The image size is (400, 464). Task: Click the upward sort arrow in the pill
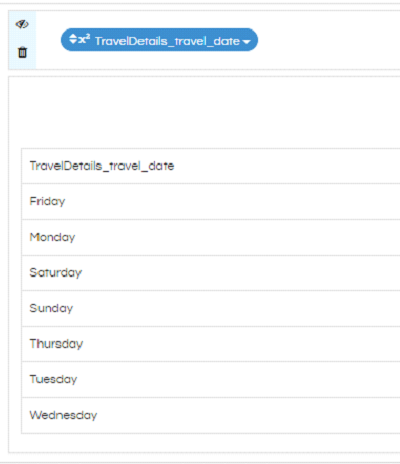pyautogui.click(x=73, y=36)
